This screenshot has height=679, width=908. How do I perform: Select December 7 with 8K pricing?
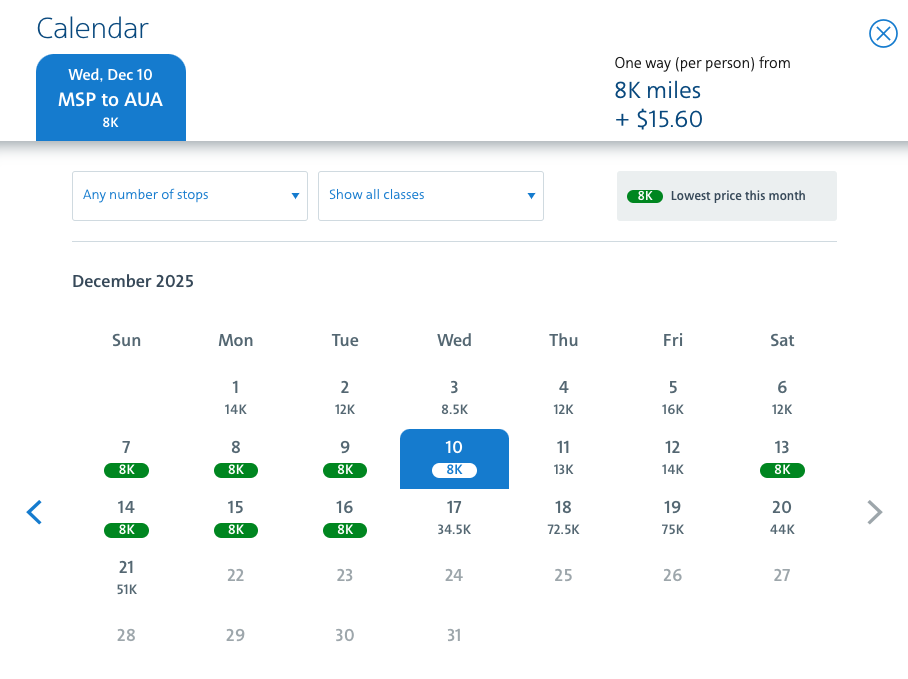126,458
